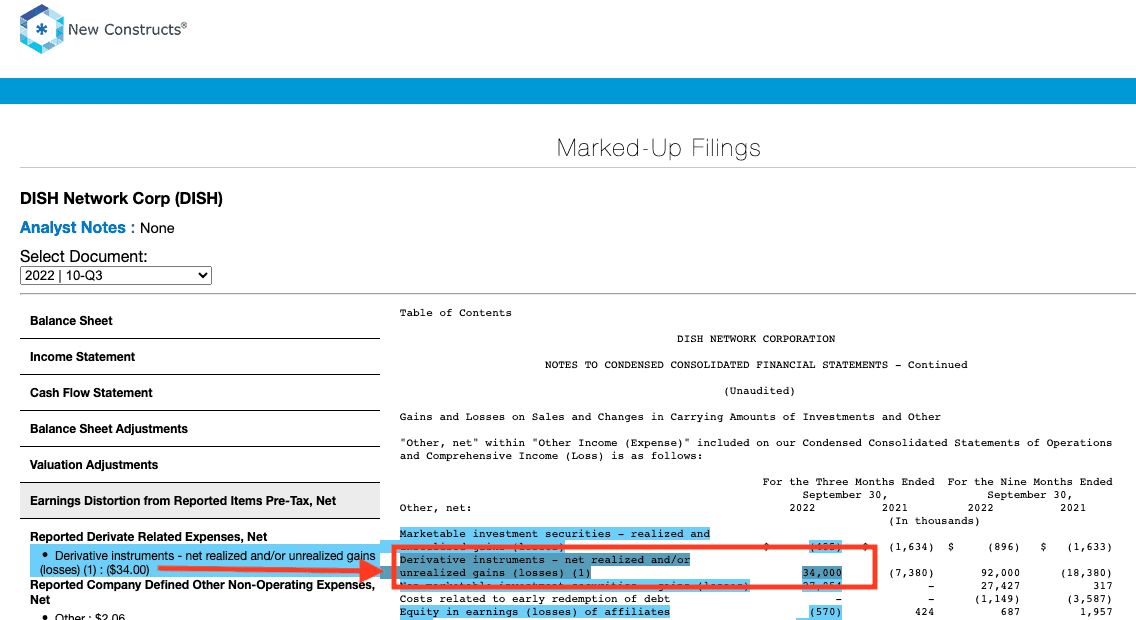Open the Select Document dropdown showing 2022 | 10-Q3

[x=116, y=275]
